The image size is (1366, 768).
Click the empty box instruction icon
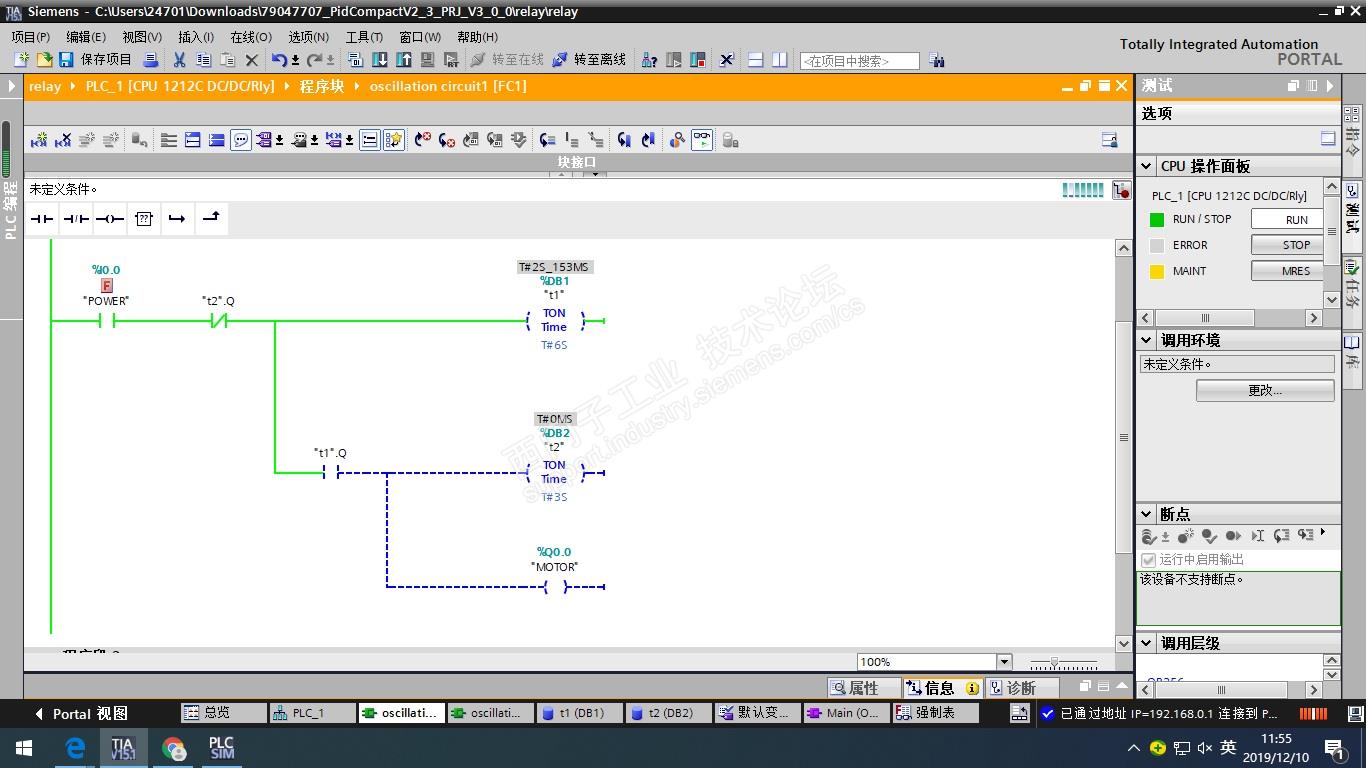(x=144, y=219)
